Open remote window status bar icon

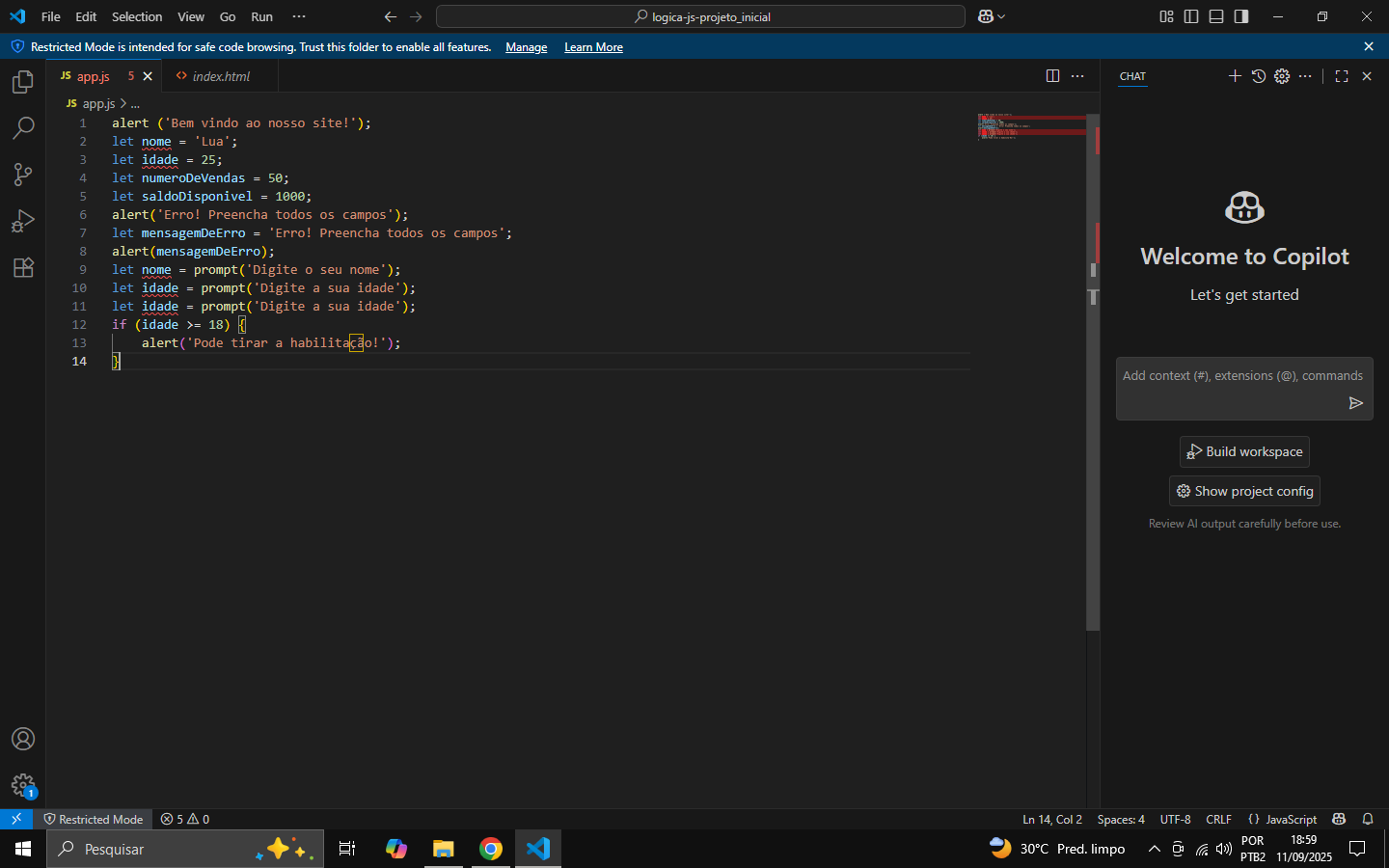click(x=16, y=819)
